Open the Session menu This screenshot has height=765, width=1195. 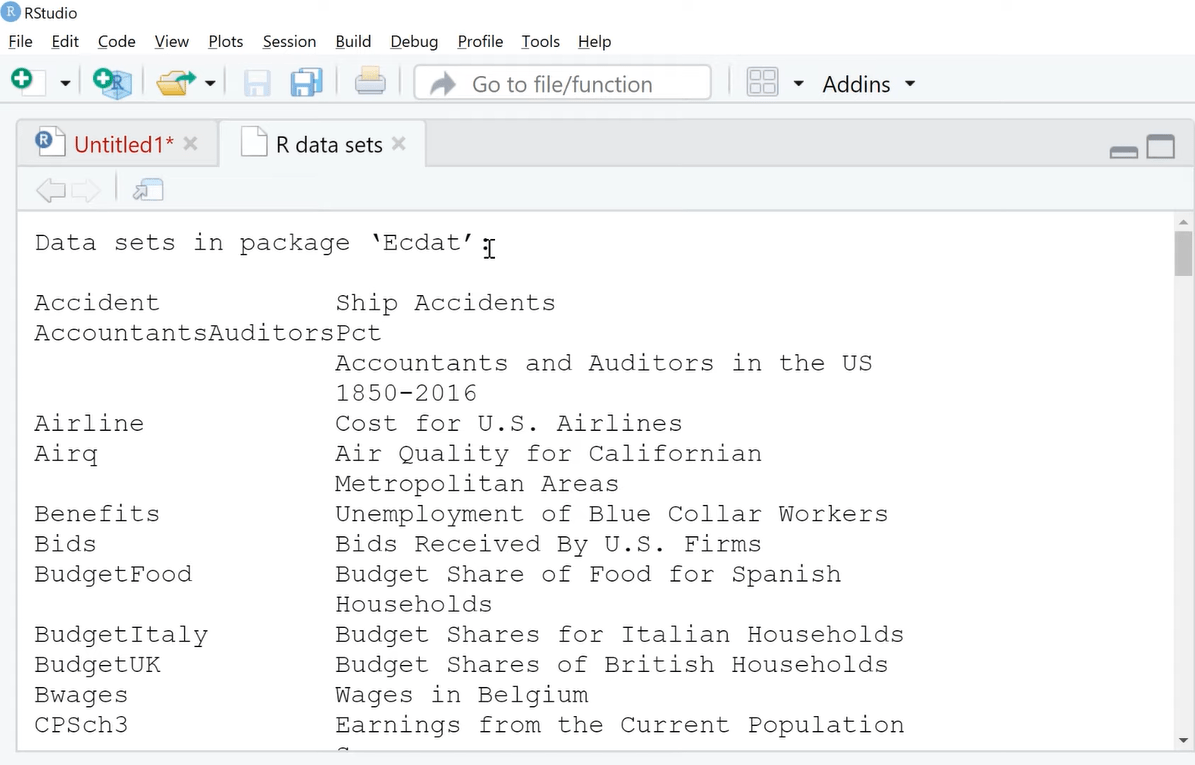tap(290, 41)
